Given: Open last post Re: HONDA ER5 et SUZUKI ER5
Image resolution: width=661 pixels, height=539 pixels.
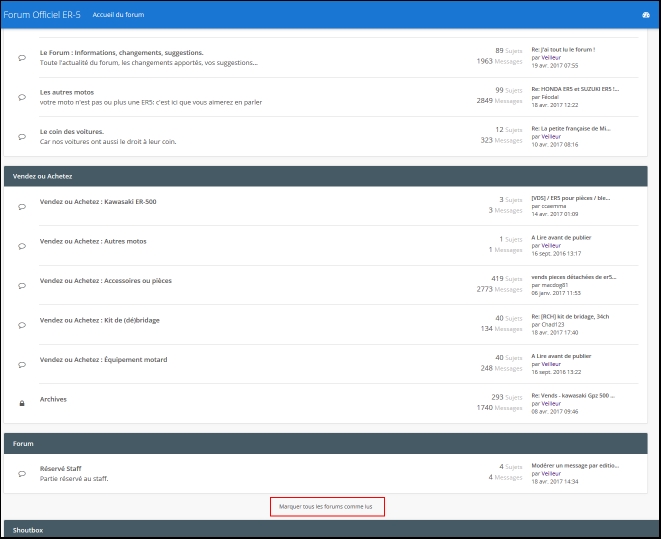Looking at the screenshot, I should point(575,89).
